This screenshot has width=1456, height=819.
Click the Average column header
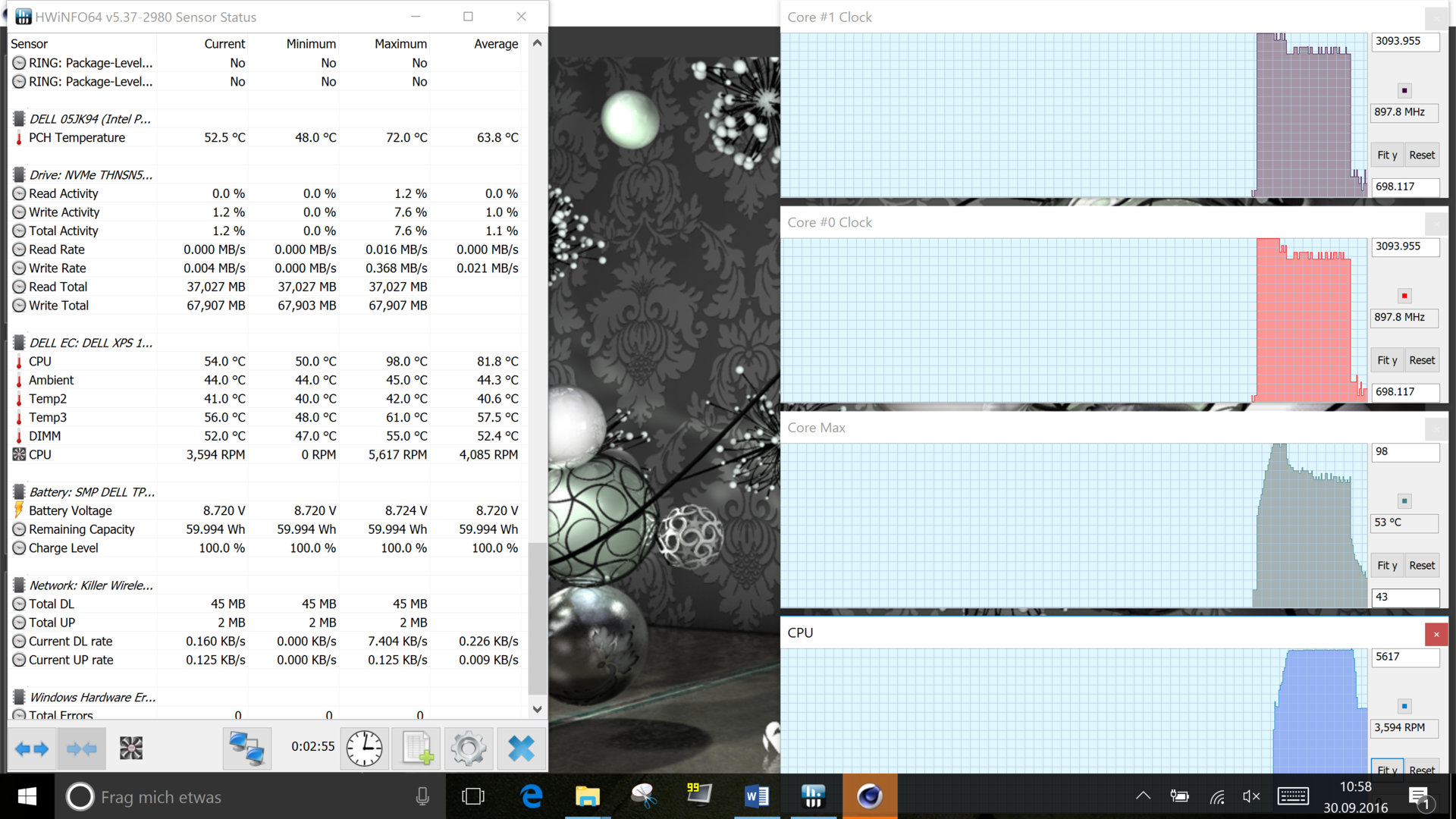coord(496,44)
